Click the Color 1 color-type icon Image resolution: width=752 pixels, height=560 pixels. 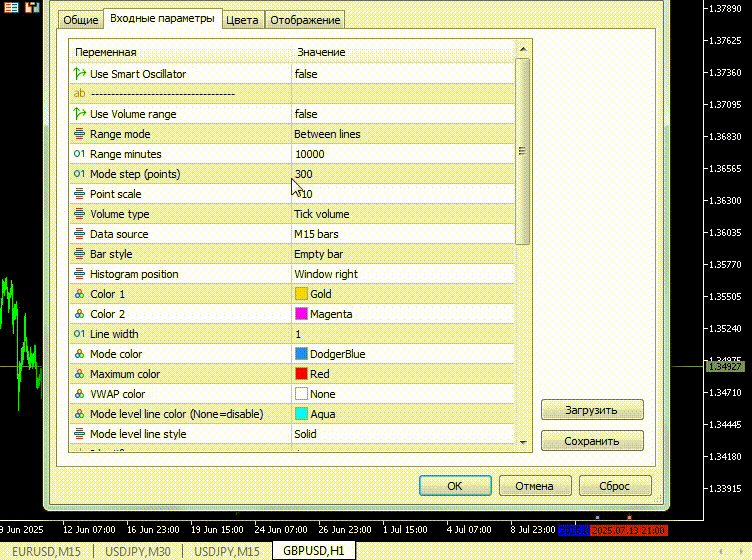pyautogui.click(x=80, y=294)
